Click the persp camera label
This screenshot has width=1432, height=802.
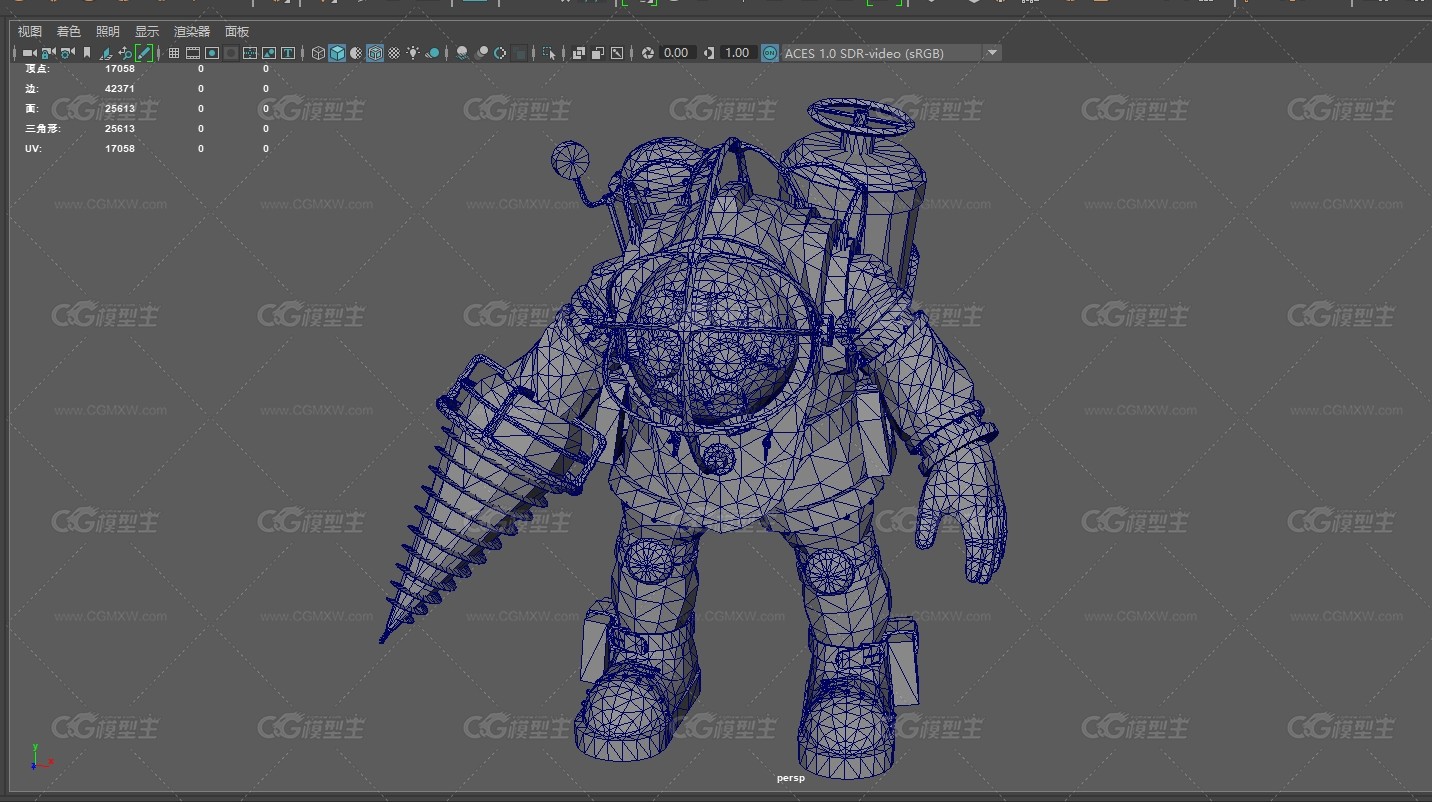click(790, 778)
